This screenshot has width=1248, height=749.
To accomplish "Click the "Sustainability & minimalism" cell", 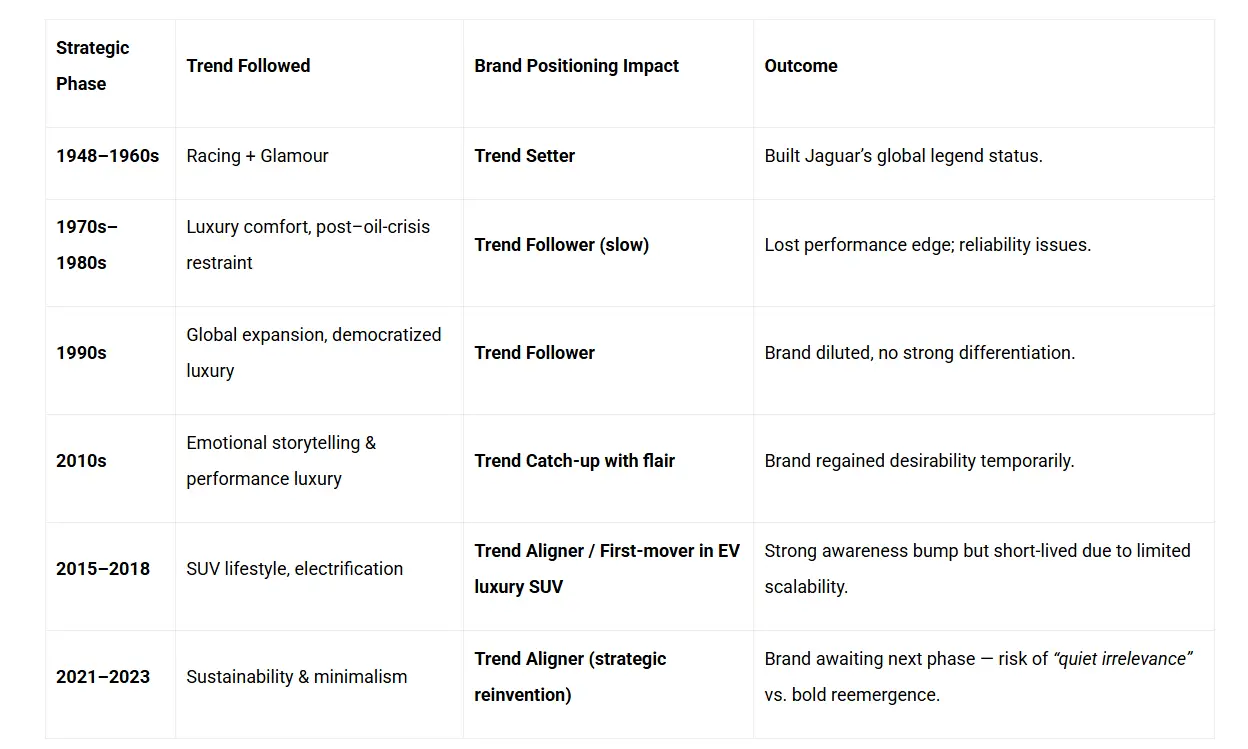I will tap(296, 677).
